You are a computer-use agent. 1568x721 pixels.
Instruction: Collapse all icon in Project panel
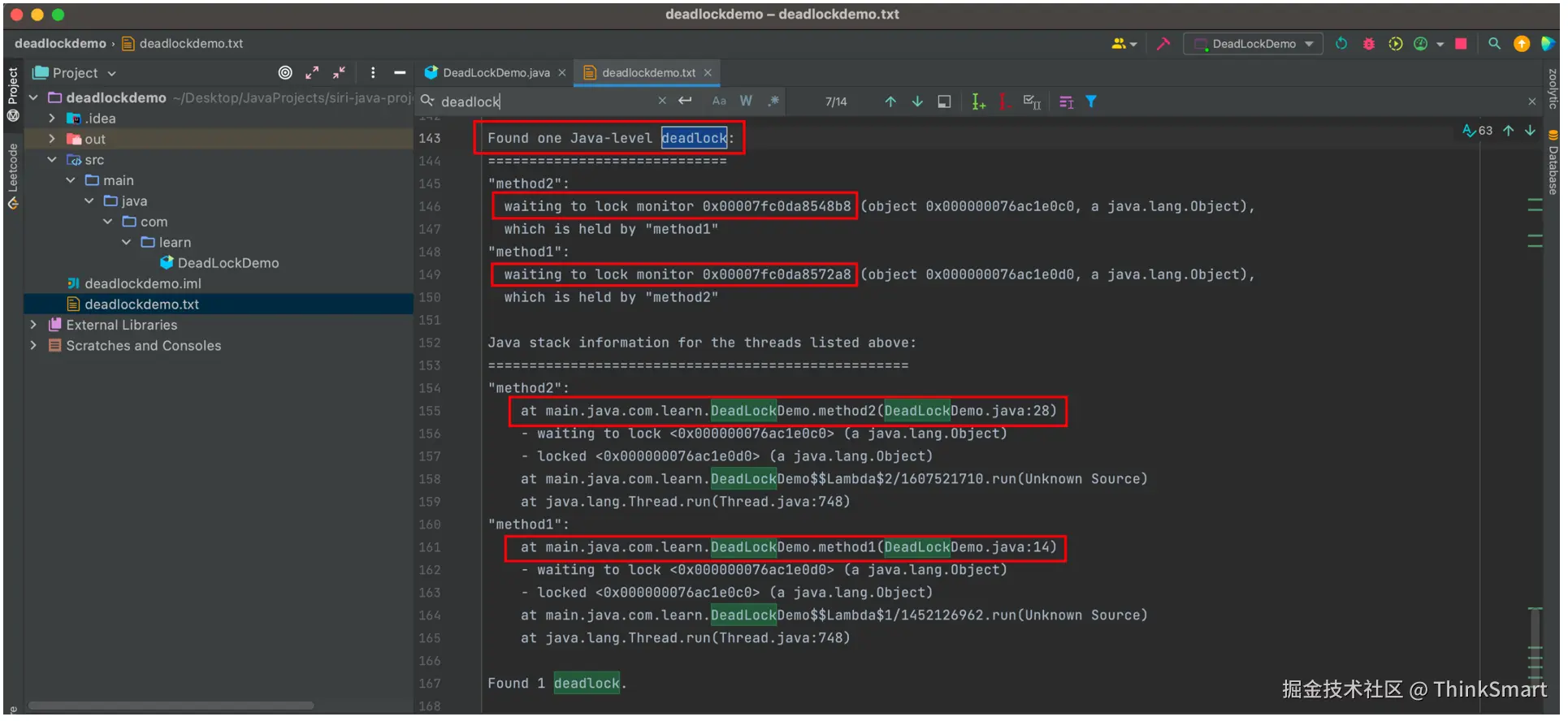(339, 72)
